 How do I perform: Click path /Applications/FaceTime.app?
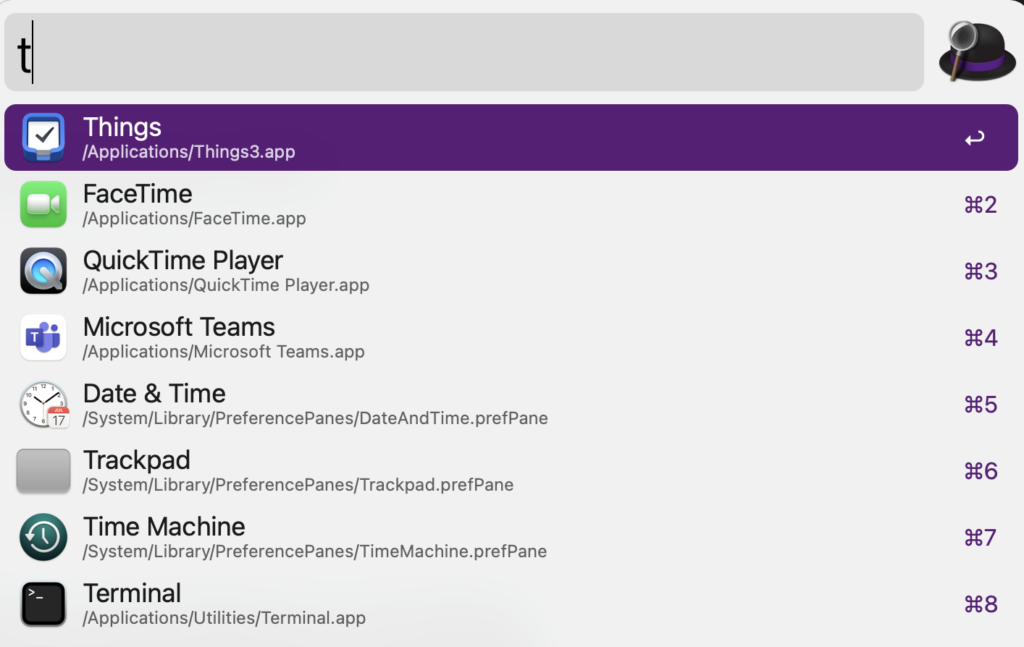tap(194, 219)
